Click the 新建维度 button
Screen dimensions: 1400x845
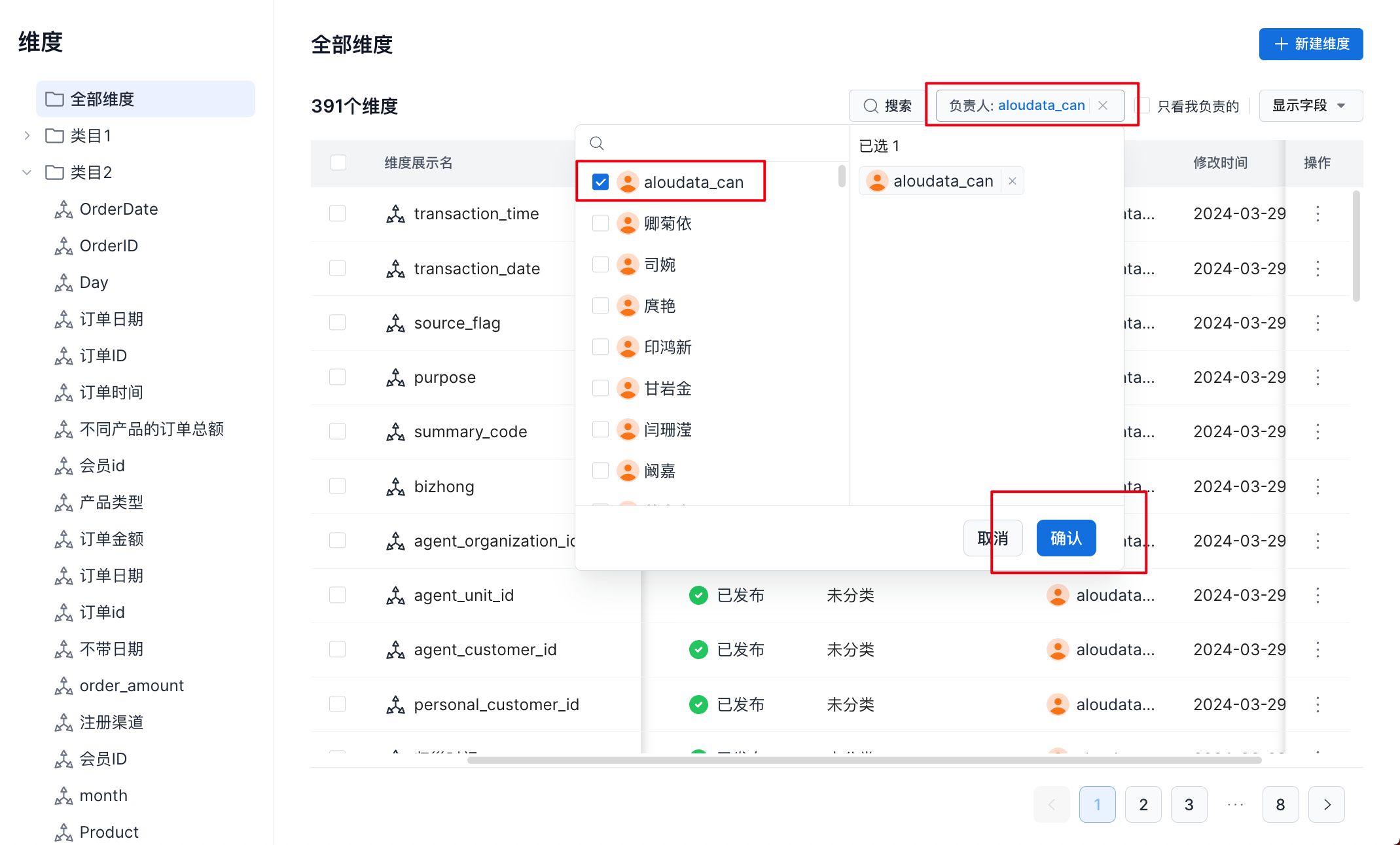[x=1310, y=44]
